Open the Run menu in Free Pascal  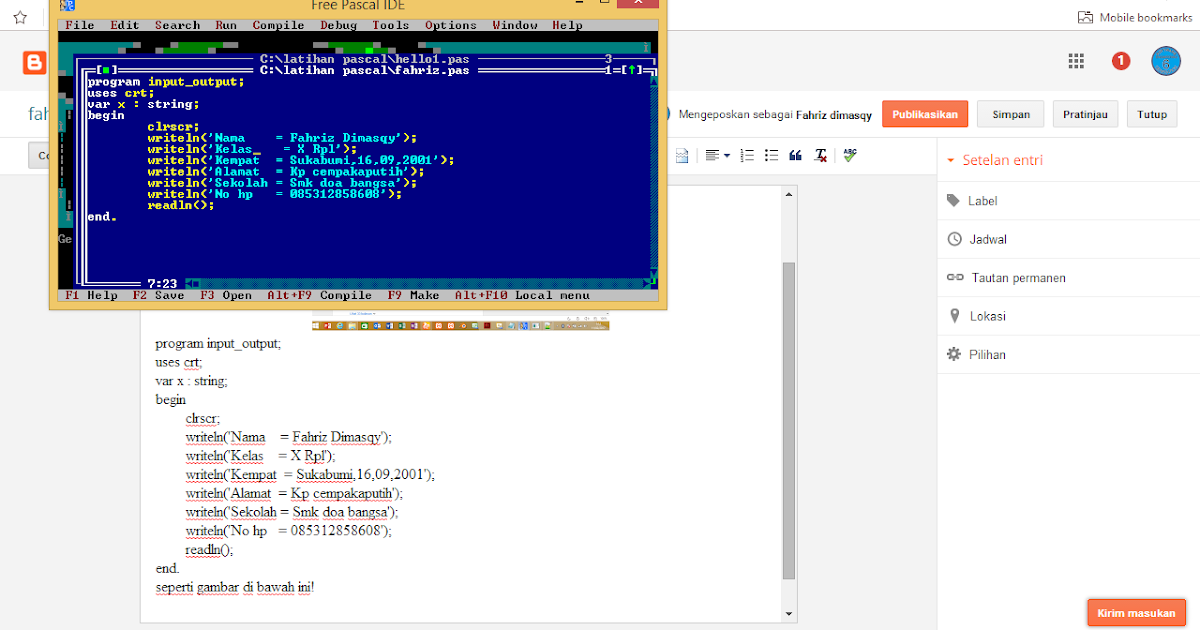click(226, 25)
